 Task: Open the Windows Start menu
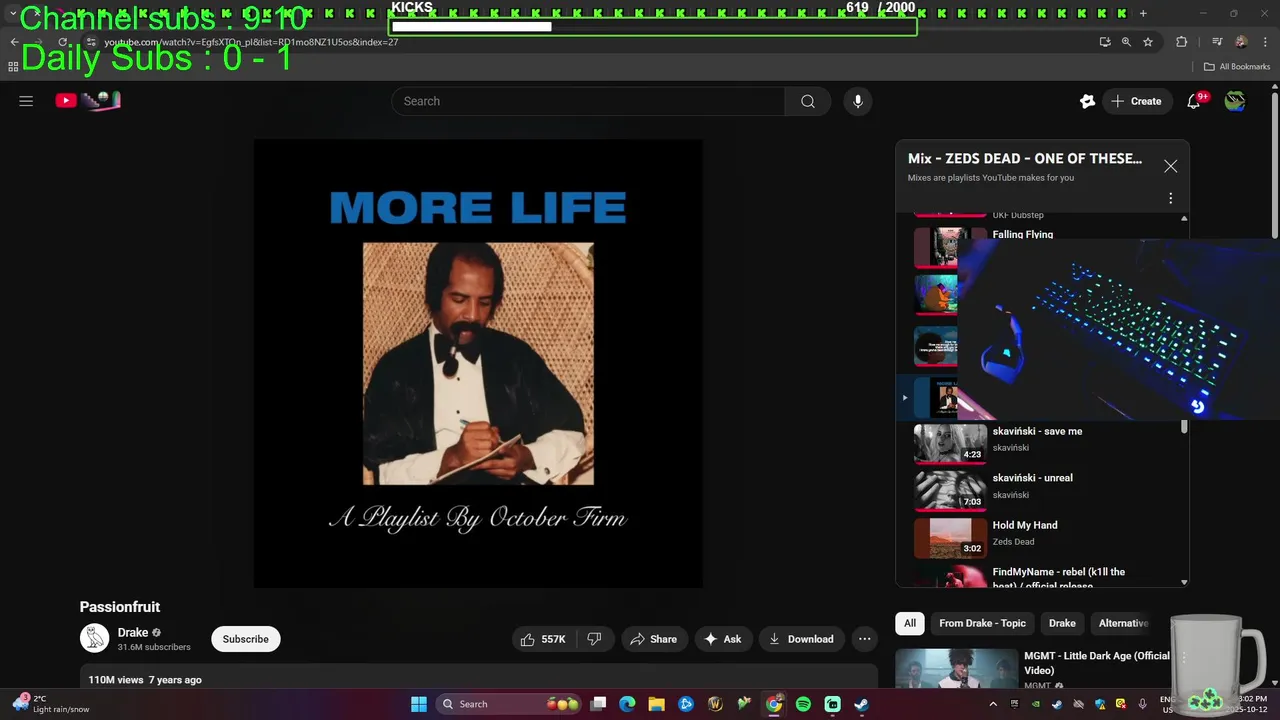pos(419,704)
